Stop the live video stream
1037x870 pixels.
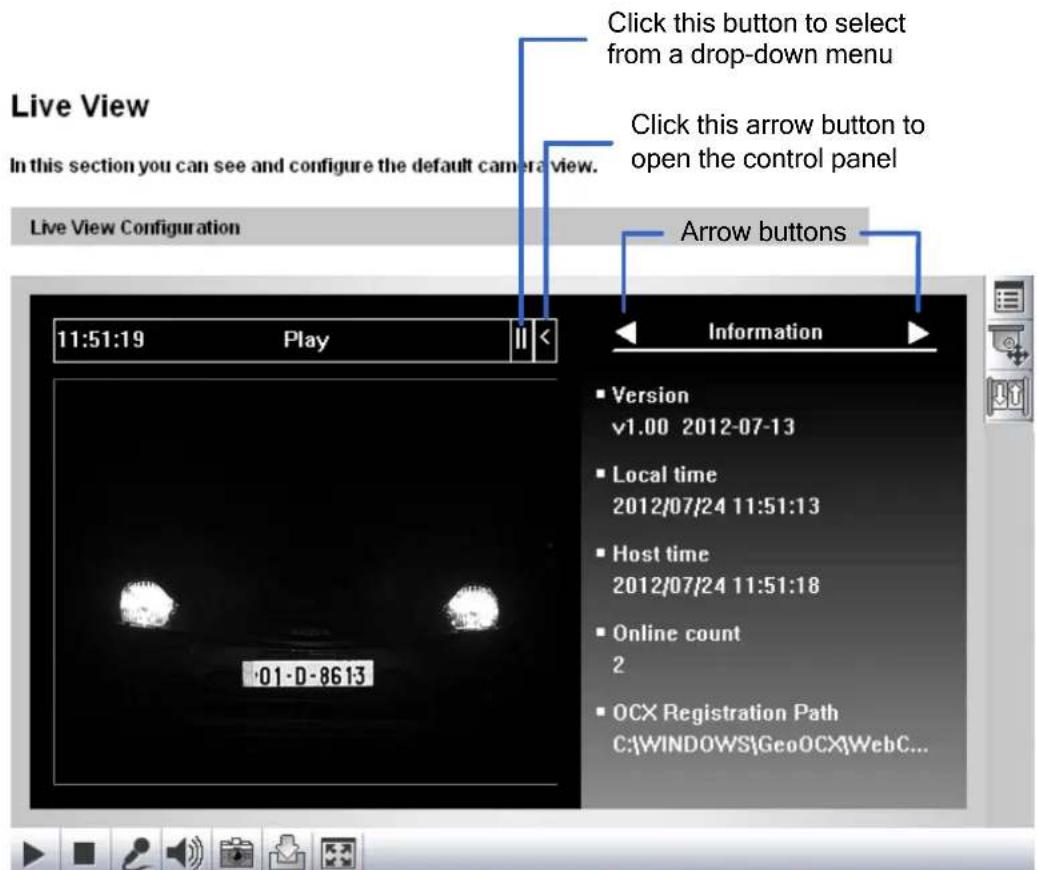click(84, 853)
